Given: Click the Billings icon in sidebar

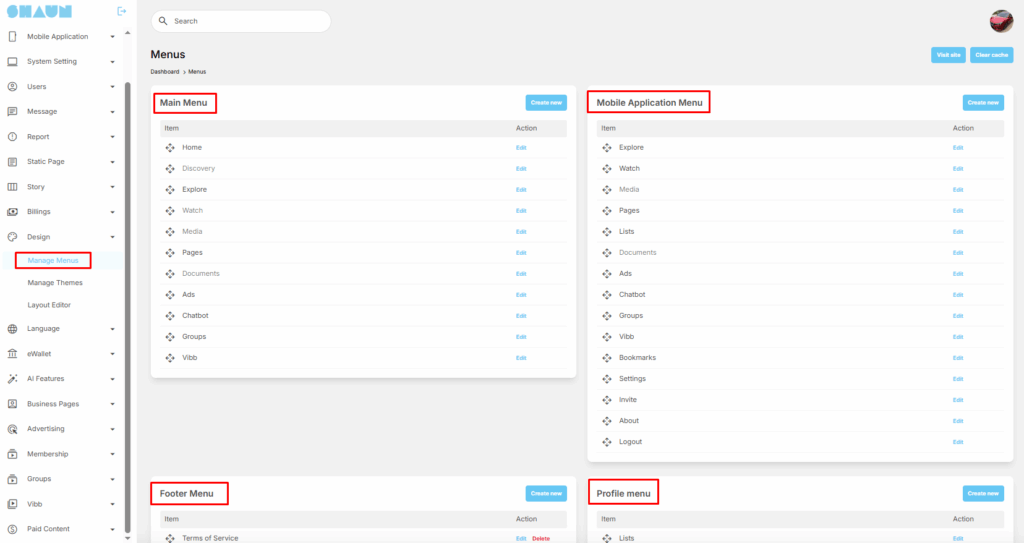Looking at the screenshot, I should [x=12, y=212].
